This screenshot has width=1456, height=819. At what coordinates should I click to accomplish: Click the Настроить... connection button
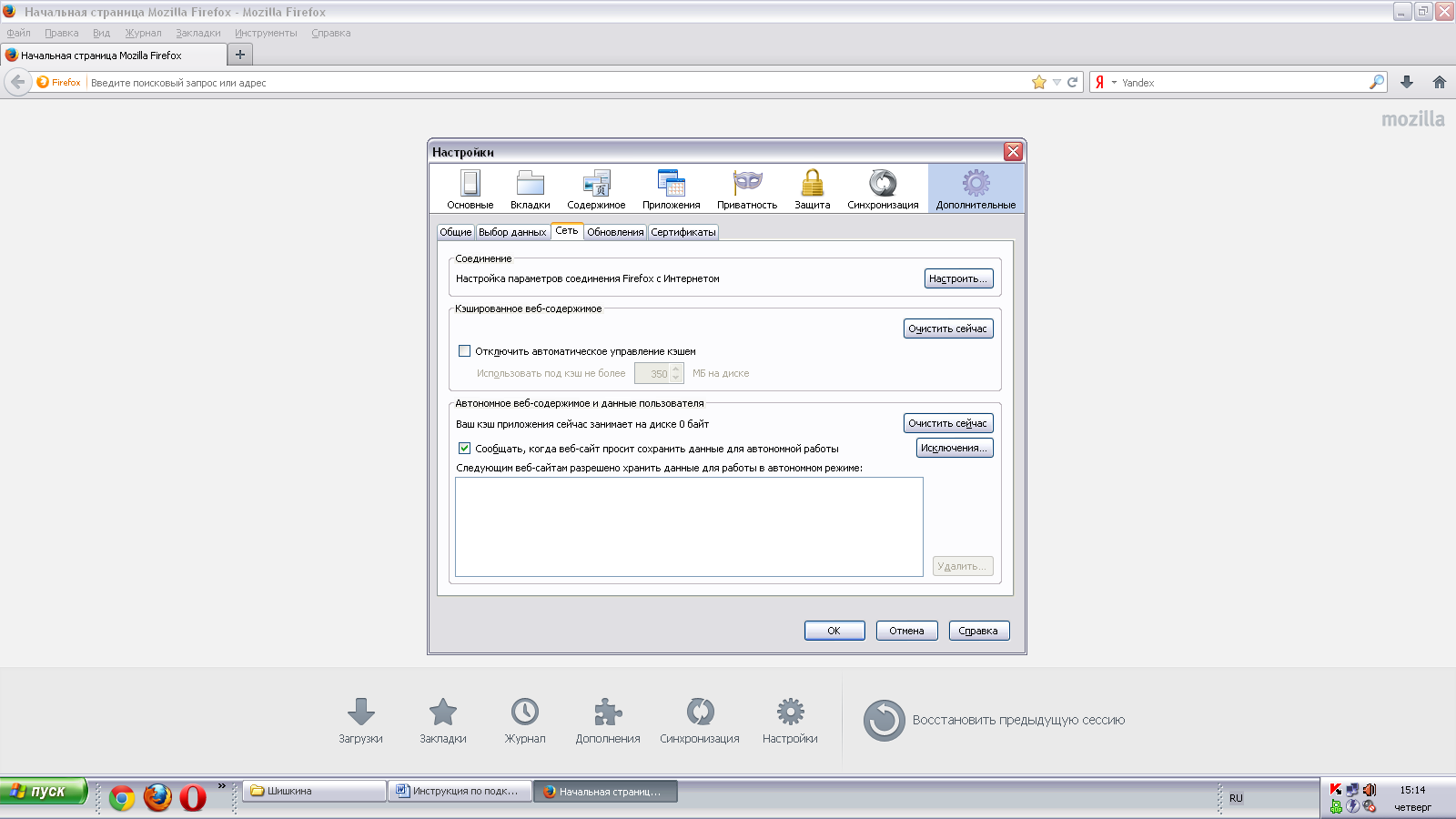[958, 278]
